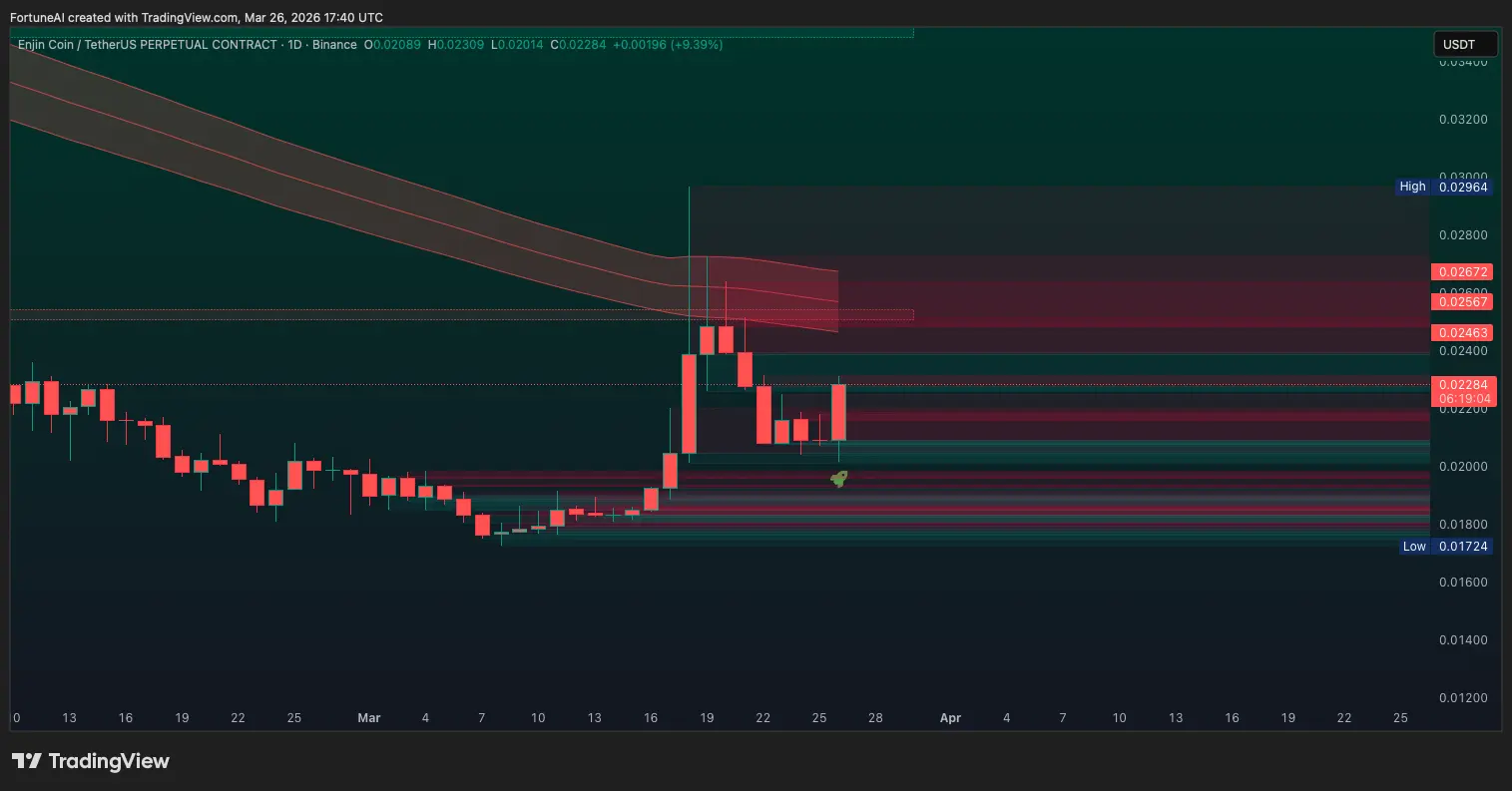Screen dimensions: 1512x791
Task: Click the 0.02800 price axis tick
Action: coord(1463,235)
